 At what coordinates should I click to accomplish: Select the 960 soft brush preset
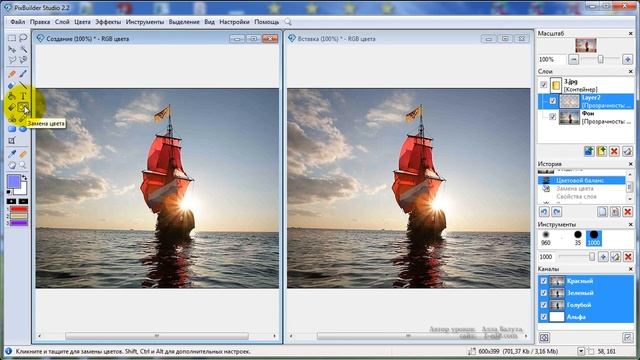pyautogui.click(x=546, y=238)
